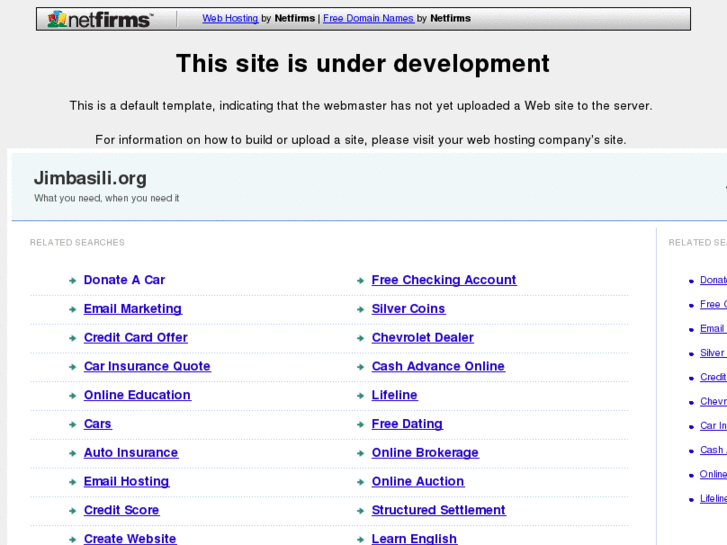This screenshot has height=545, width=727.
Task: Click the arrow icon beside Donate A Car
Action: 72,281
